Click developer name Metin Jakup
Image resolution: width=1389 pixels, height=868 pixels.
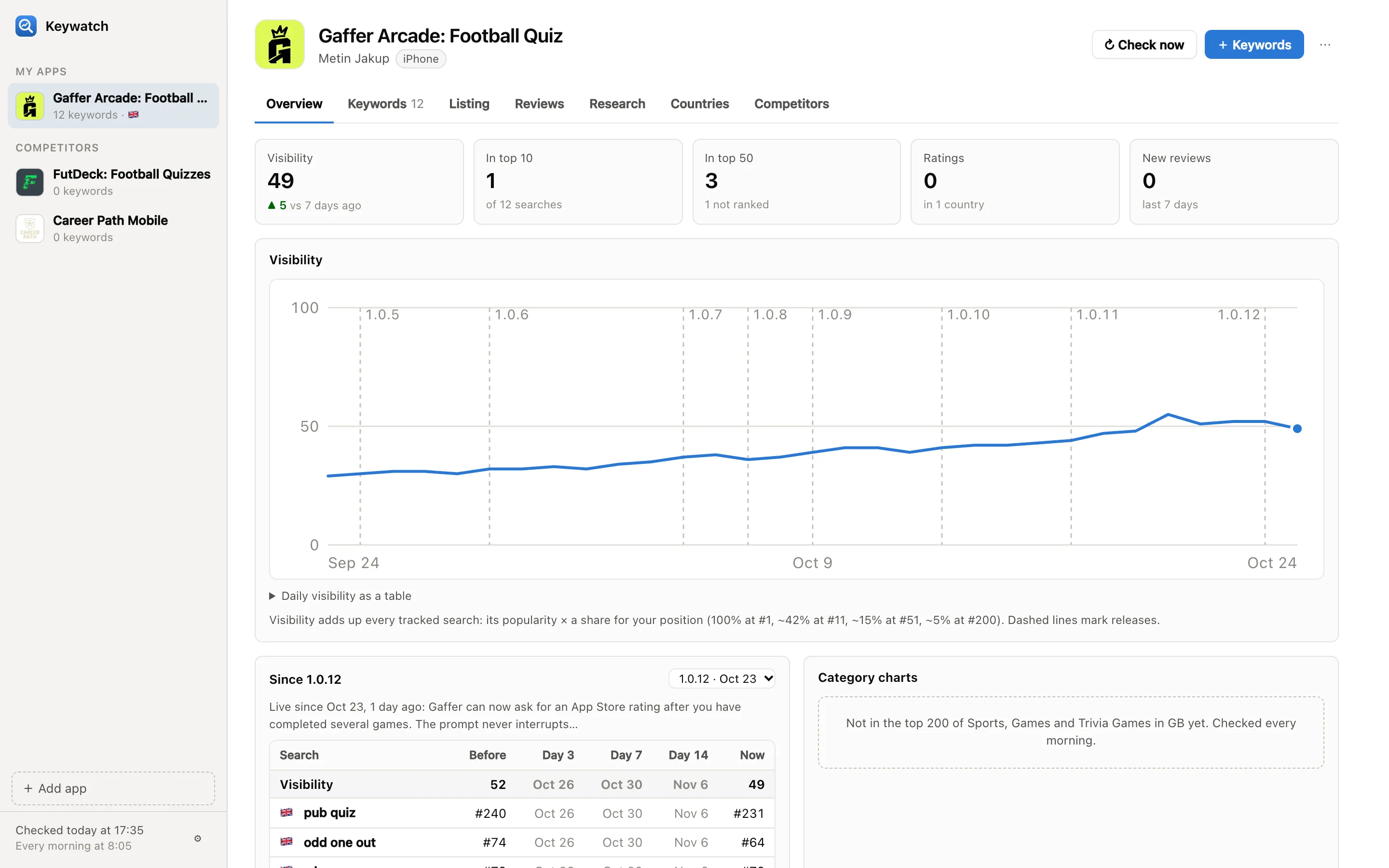tap(354, 58)
